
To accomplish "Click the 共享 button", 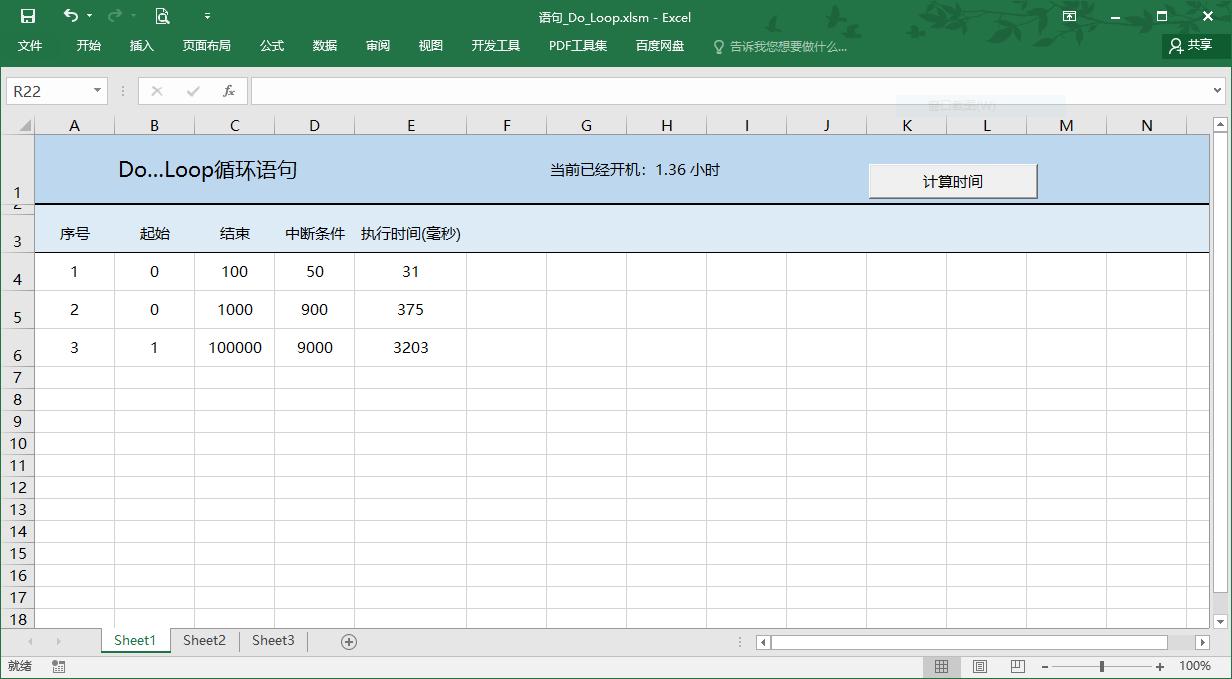I will 1193,45.
